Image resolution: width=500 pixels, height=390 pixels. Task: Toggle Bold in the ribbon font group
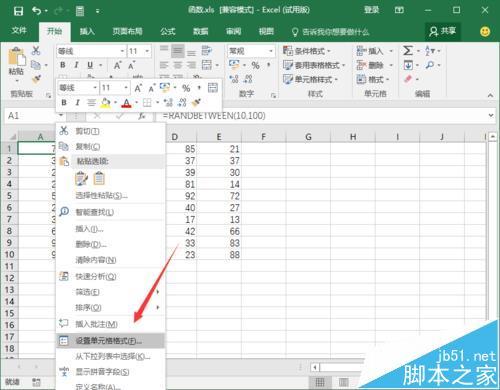[x=63, y=65]
